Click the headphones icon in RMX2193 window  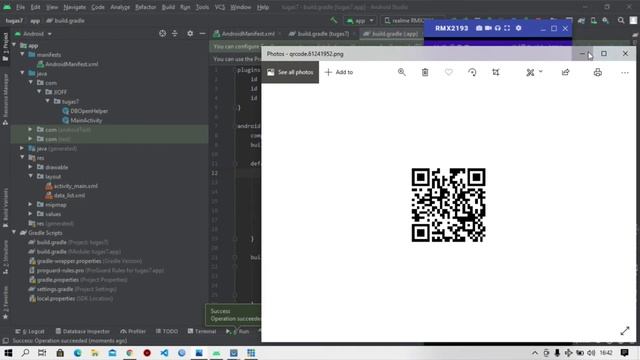[x=498, y=28]
